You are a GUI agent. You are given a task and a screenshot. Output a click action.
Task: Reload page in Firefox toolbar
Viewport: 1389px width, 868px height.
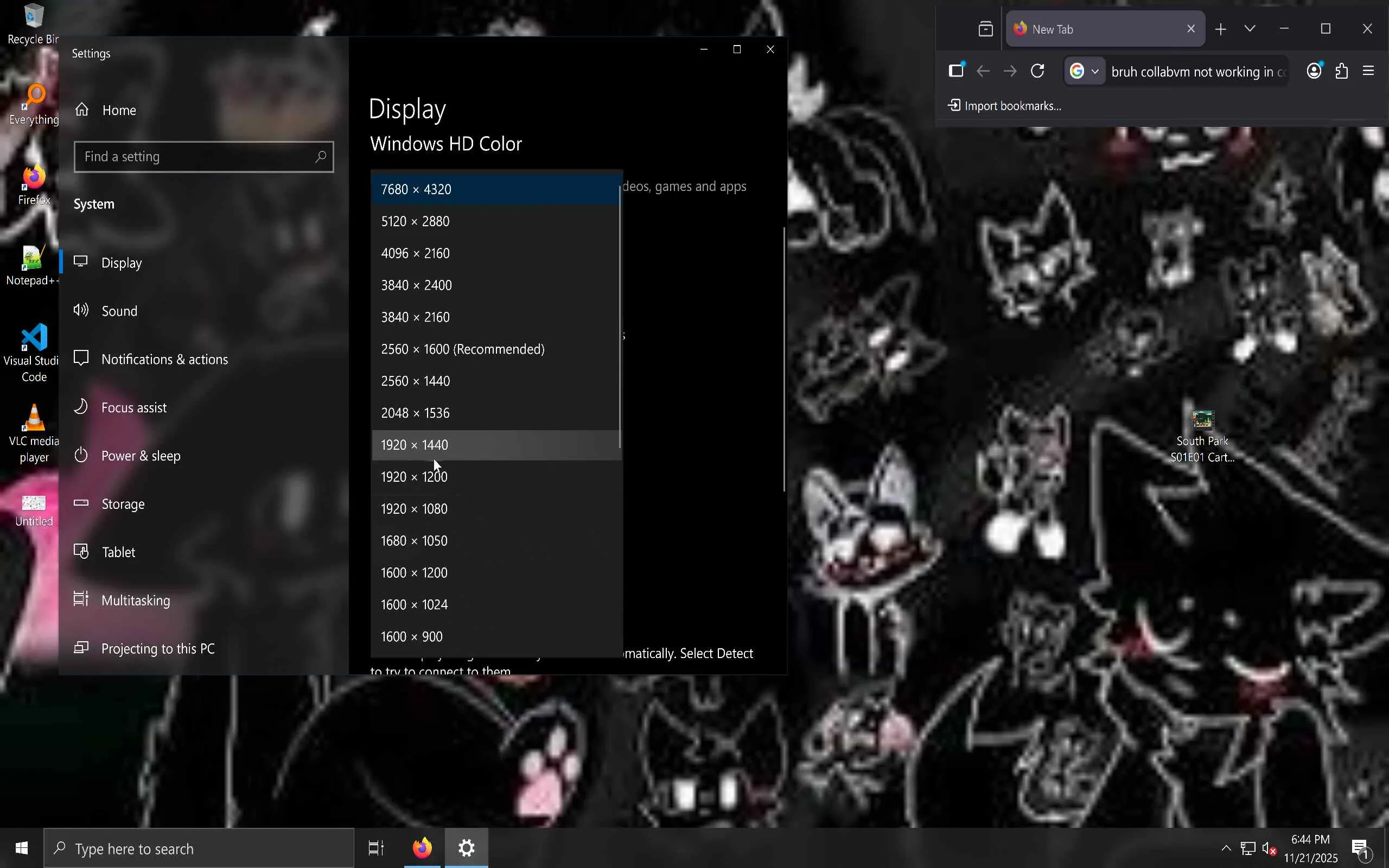(x=1037, y=71)
